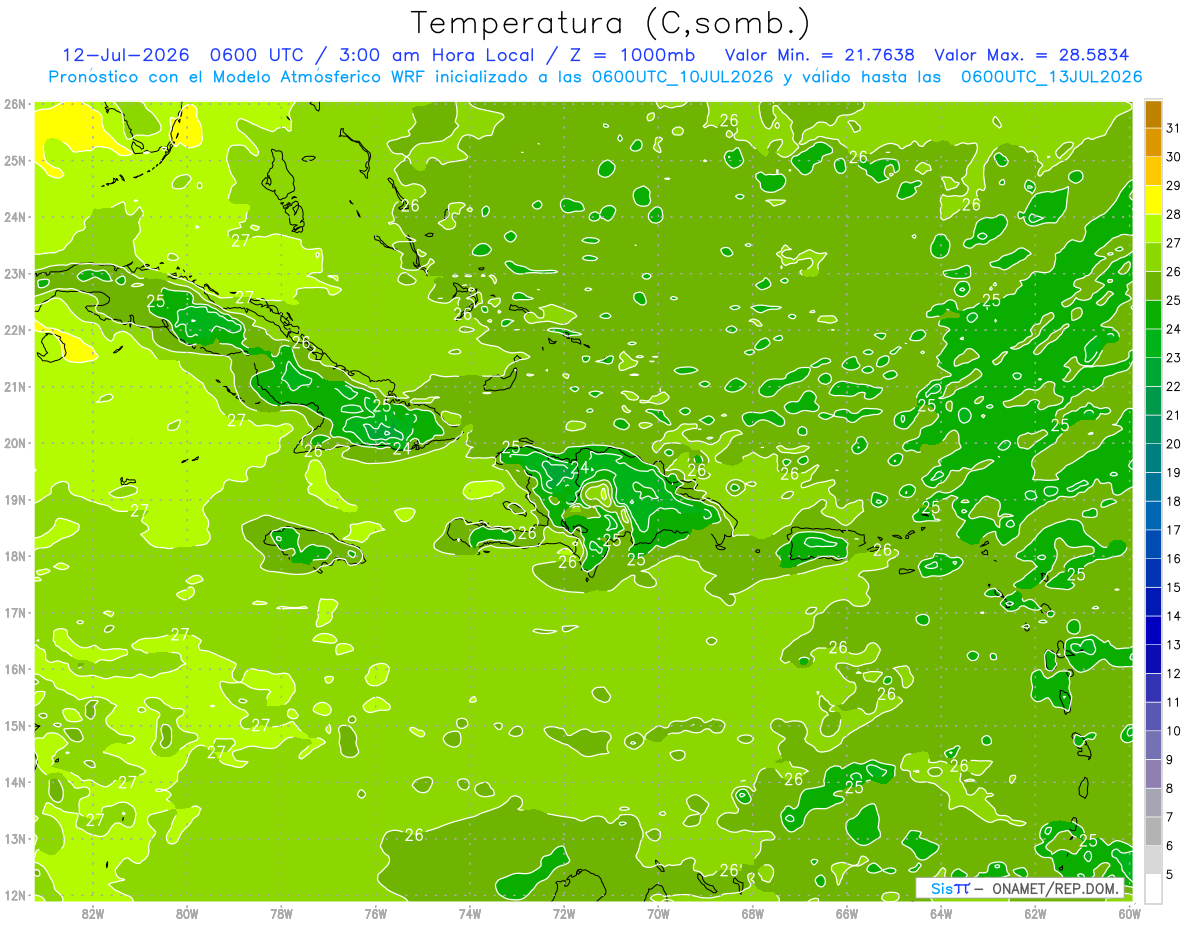
Task: Click the word "WRF" in the subtitle
Action: pos(409,77)
